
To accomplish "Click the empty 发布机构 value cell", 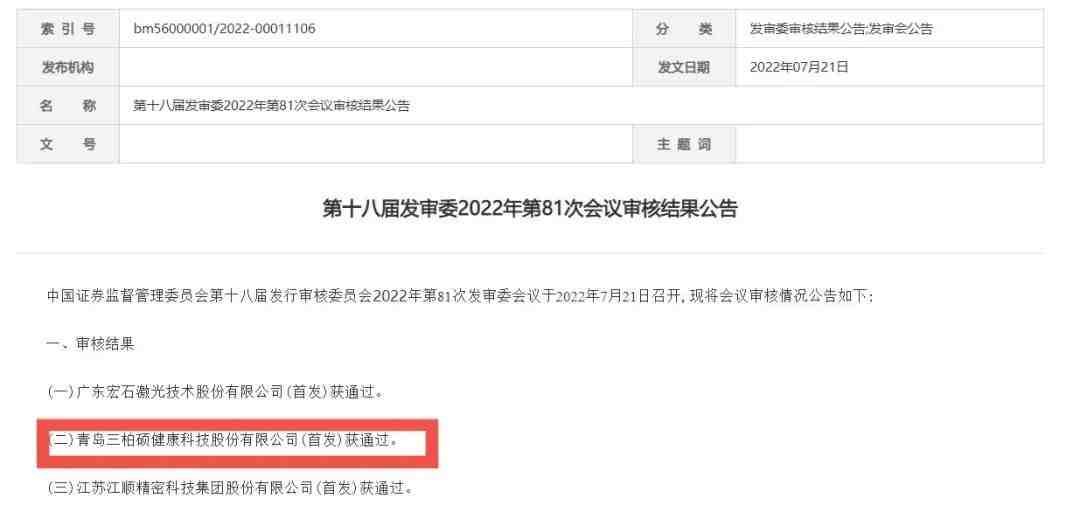I will pyautogui.click(x=375, y=67).
